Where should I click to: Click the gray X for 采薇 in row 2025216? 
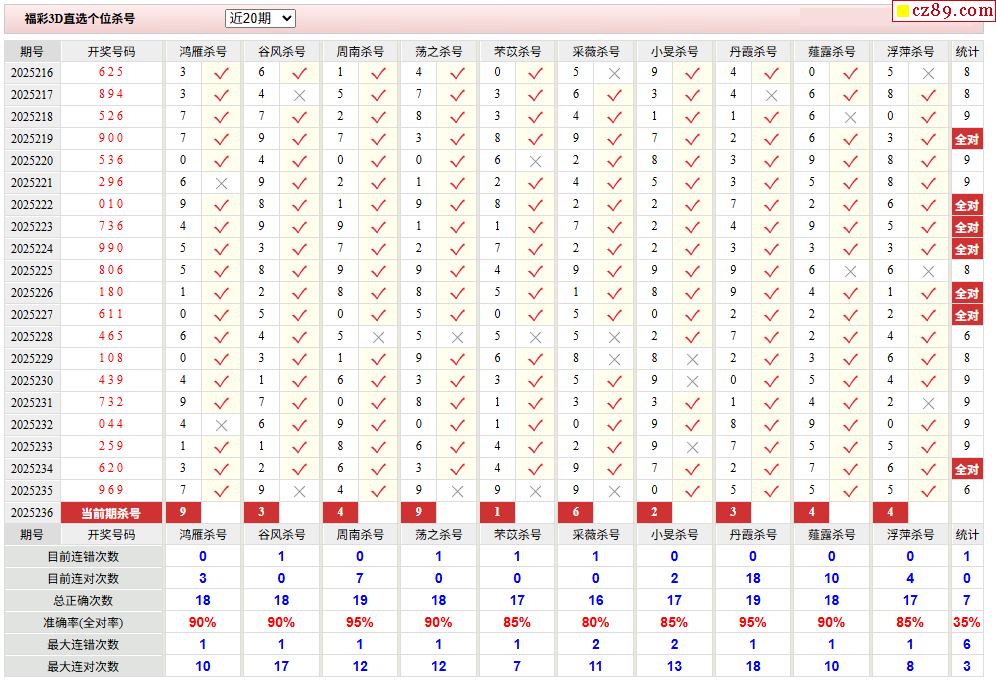[614, 74]
